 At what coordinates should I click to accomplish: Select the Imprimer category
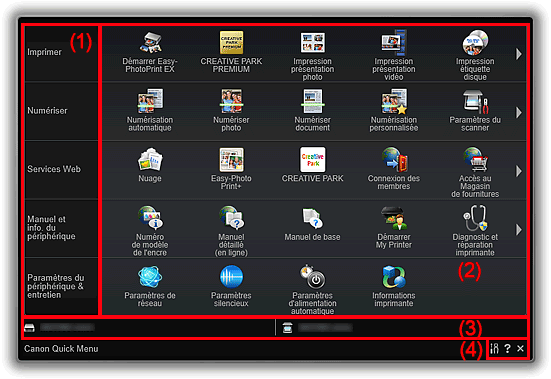click(x=61, y=53)
